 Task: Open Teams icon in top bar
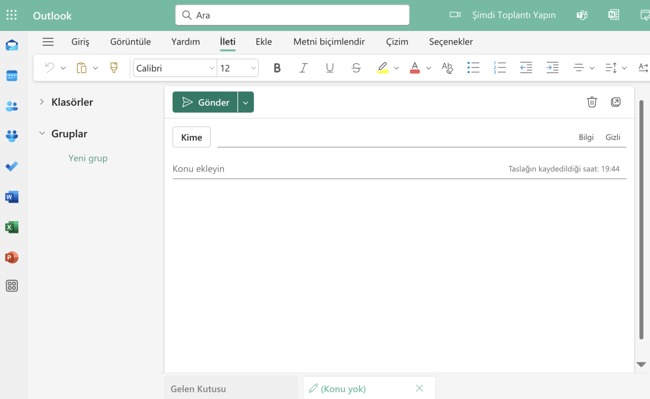point(582,15)
